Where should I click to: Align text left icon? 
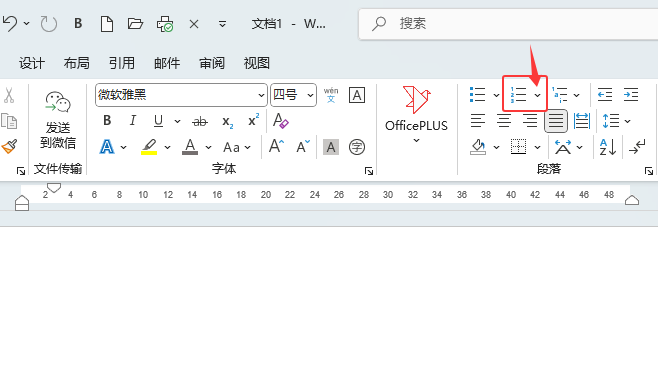(x=478, y=121)
